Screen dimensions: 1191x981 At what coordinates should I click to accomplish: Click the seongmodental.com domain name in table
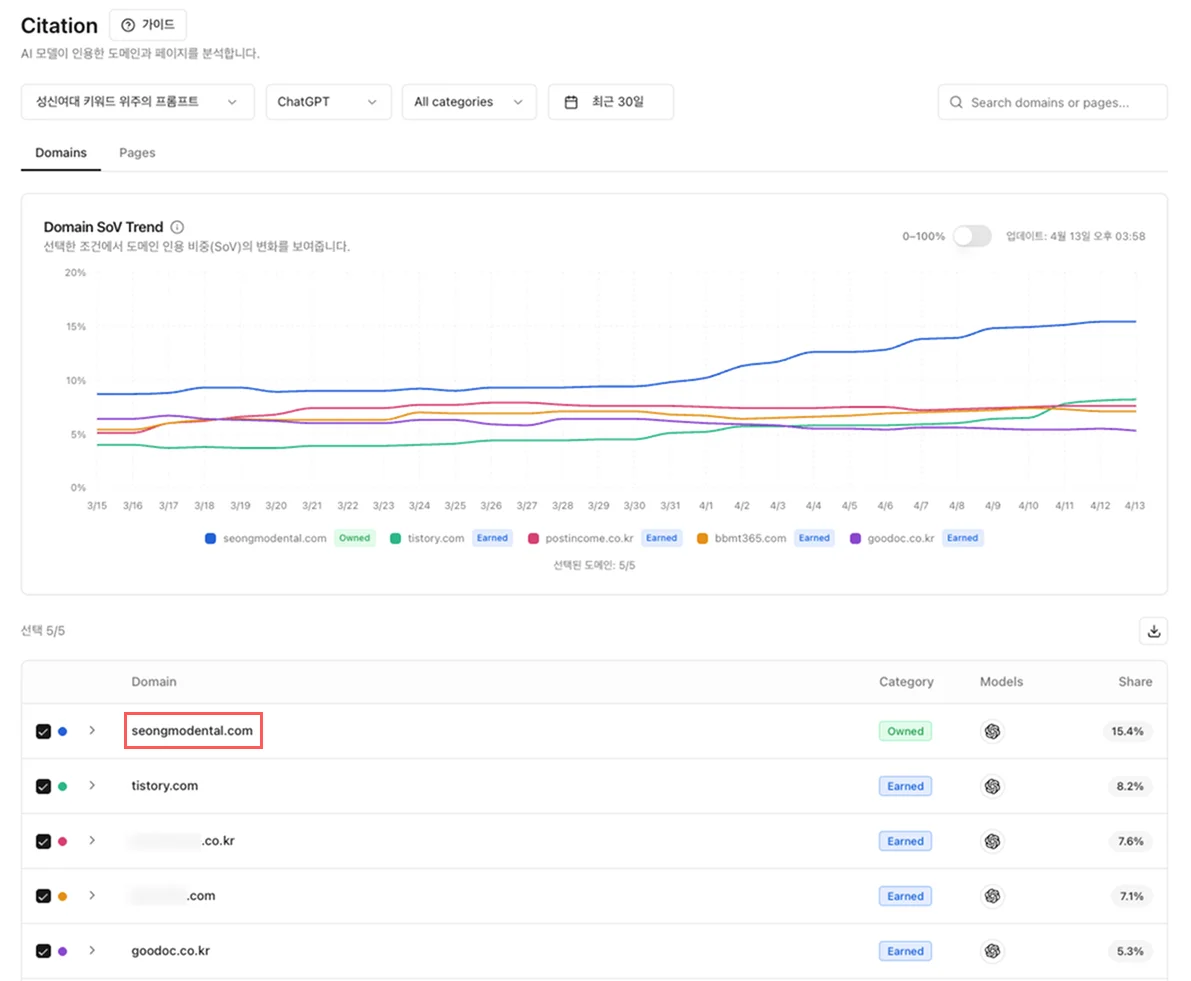[192, 731]
